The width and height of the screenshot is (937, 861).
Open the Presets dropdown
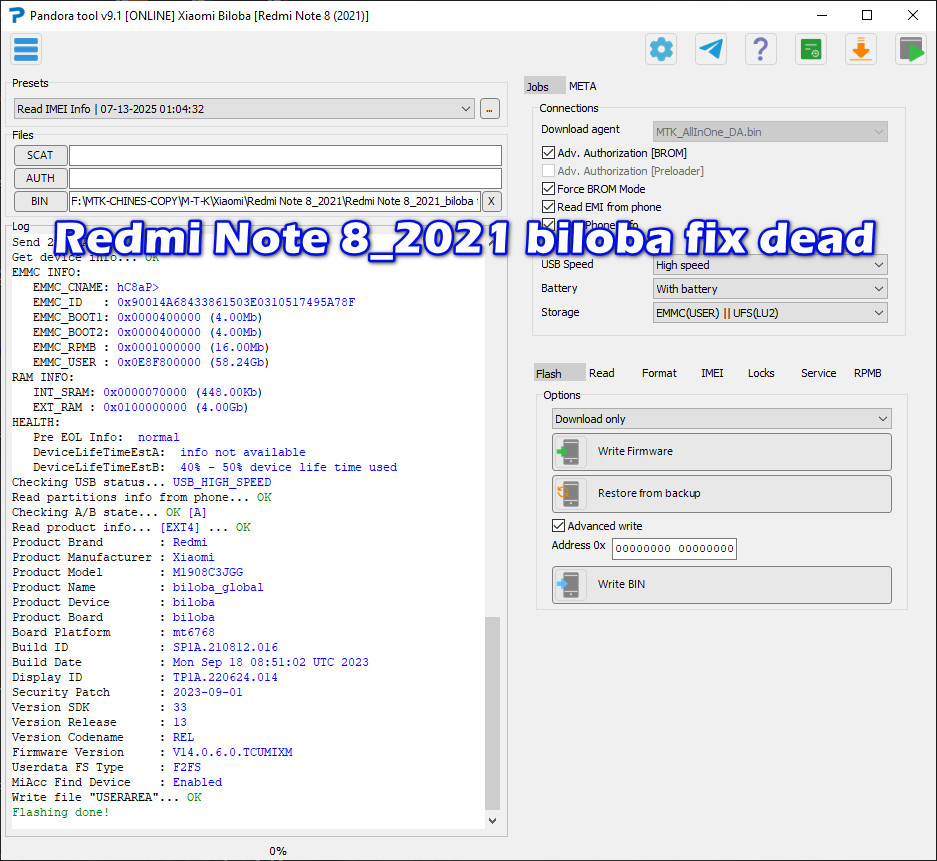coord(244,109)
